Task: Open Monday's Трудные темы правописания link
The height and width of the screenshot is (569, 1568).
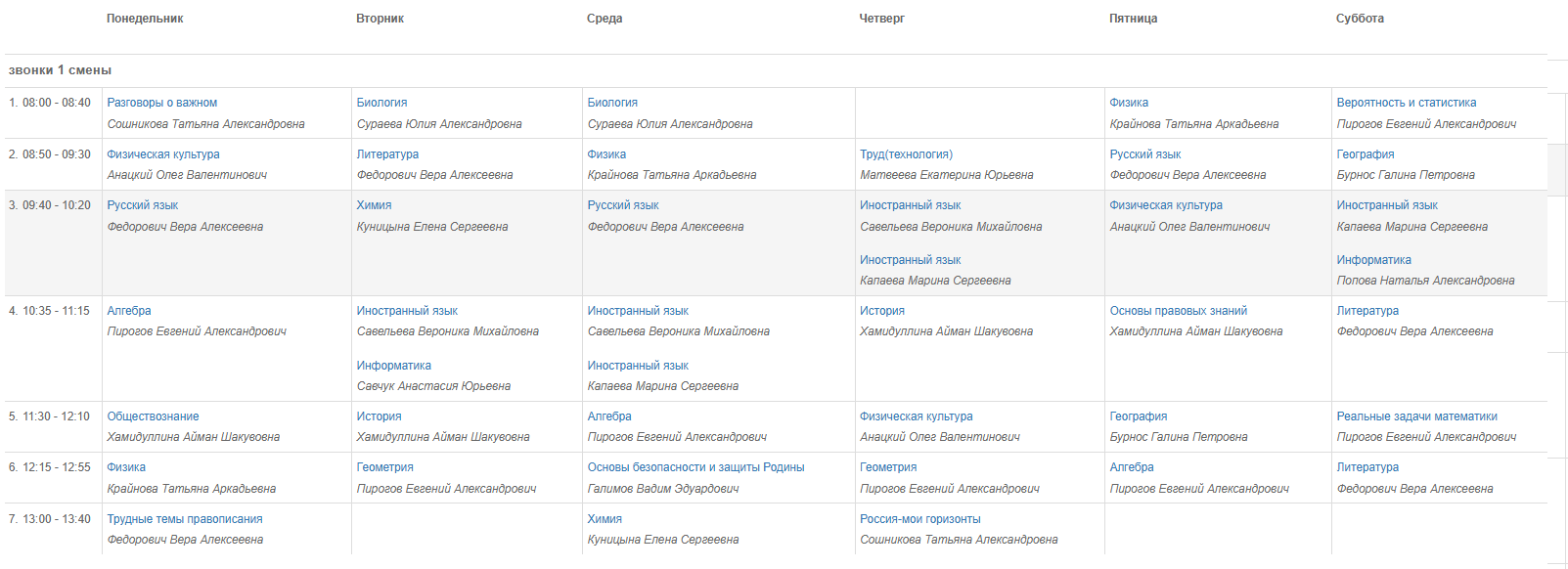Action: pos(185,519)
